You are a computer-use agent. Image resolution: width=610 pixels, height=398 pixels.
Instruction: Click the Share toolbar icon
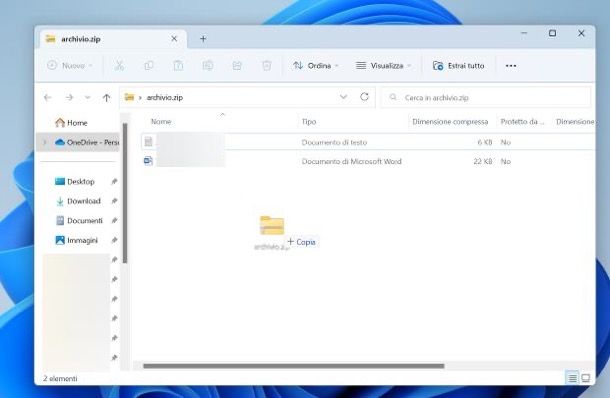pyautogui.click(x=237, y=65)
